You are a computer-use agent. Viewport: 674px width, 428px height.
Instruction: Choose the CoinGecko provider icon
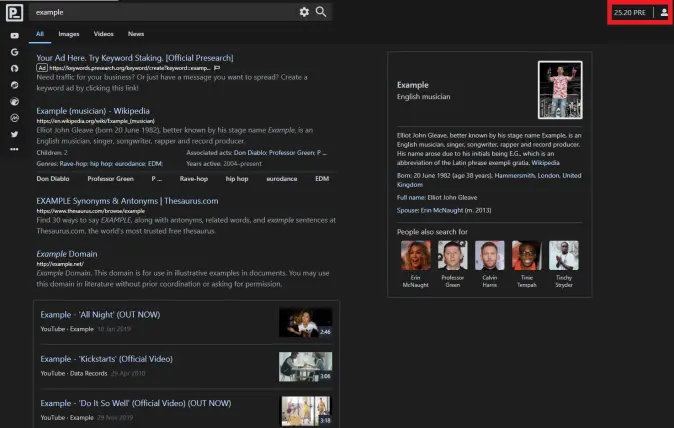(15, 101)
